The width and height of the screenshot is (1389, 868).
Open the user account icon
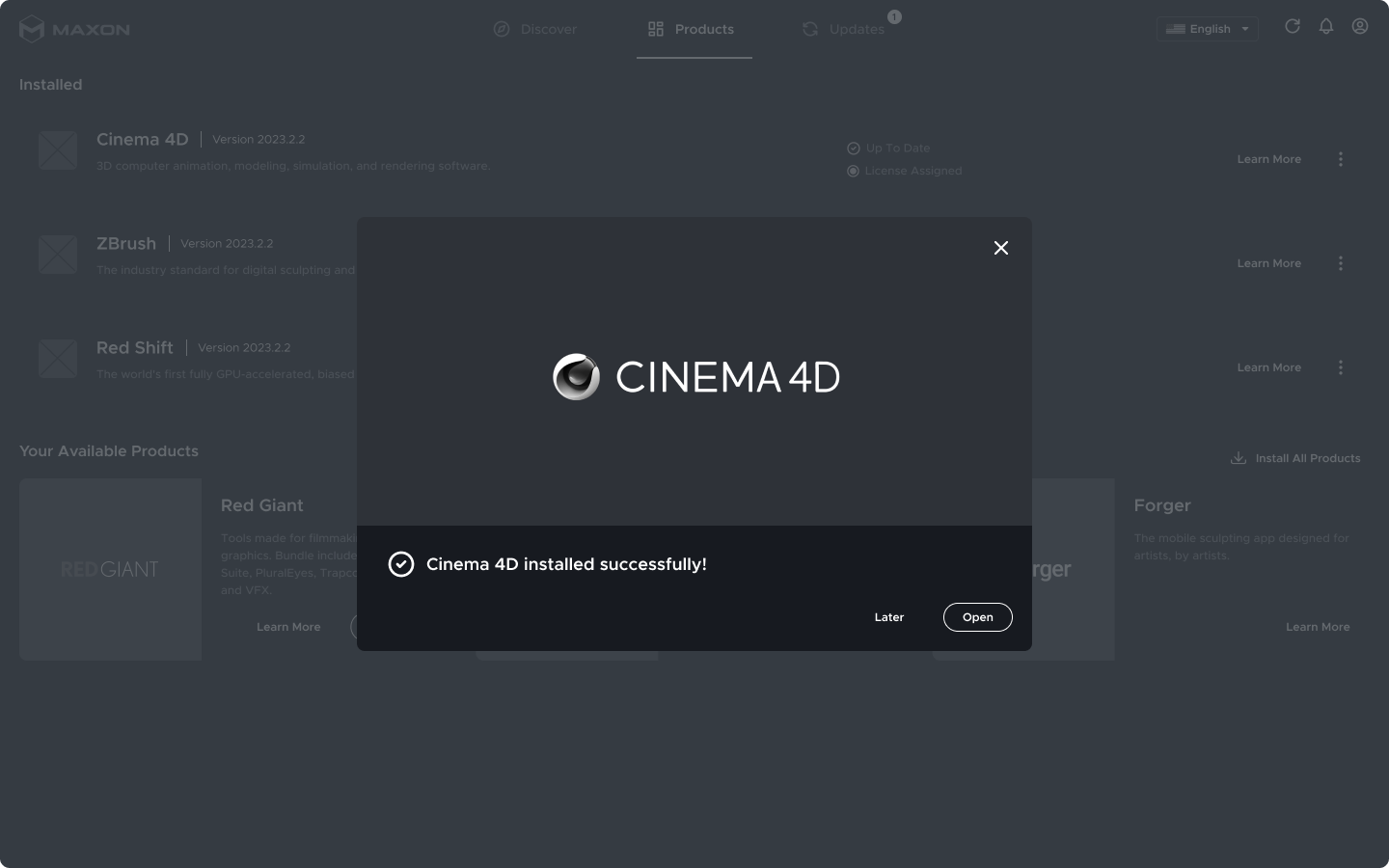tap(1360, 26)
